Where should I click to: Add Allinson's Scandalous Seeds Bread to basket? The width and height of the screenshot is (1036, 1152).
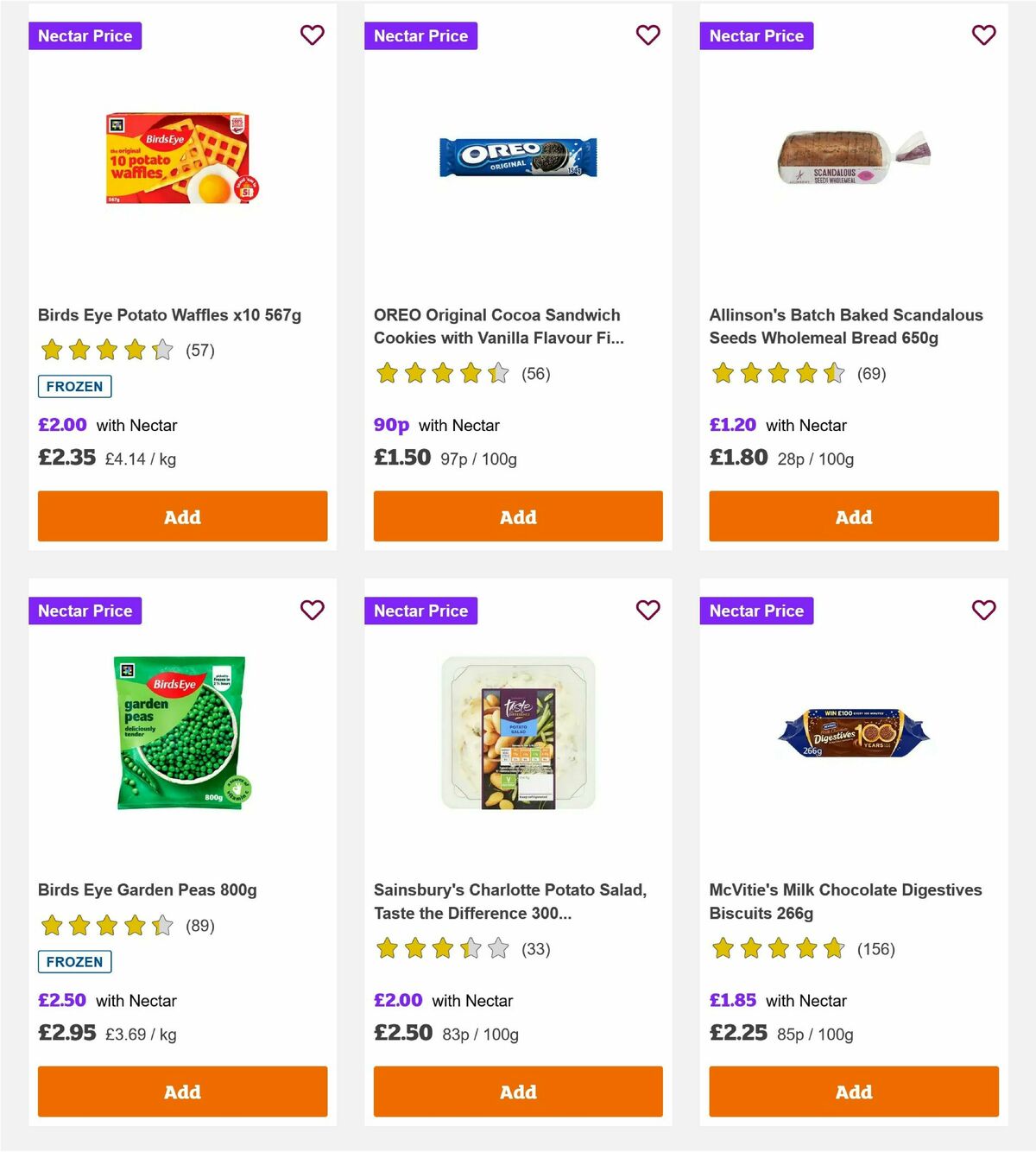[x=853, y=516]
